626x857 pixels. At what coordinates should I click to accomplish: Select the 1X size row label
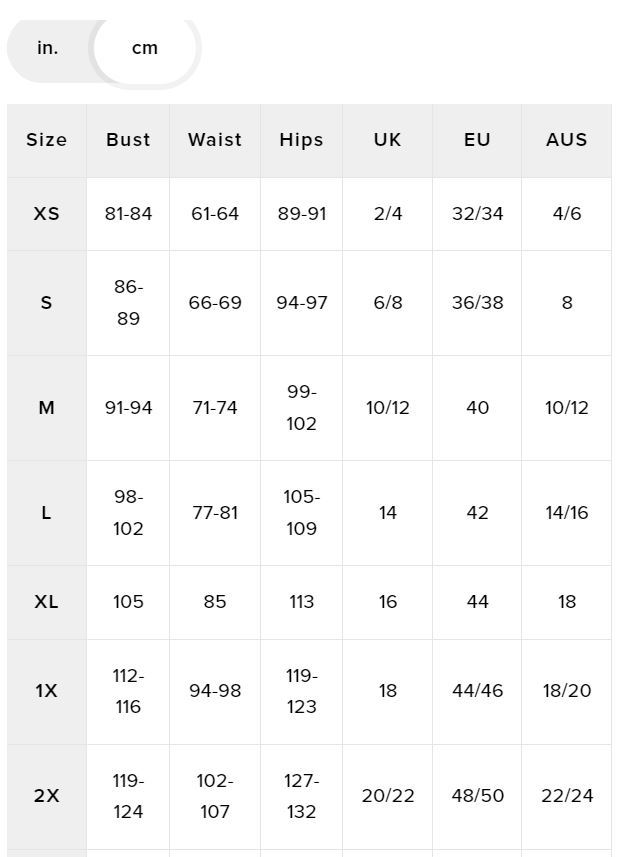pyautogui.click(x=47, y=691)
